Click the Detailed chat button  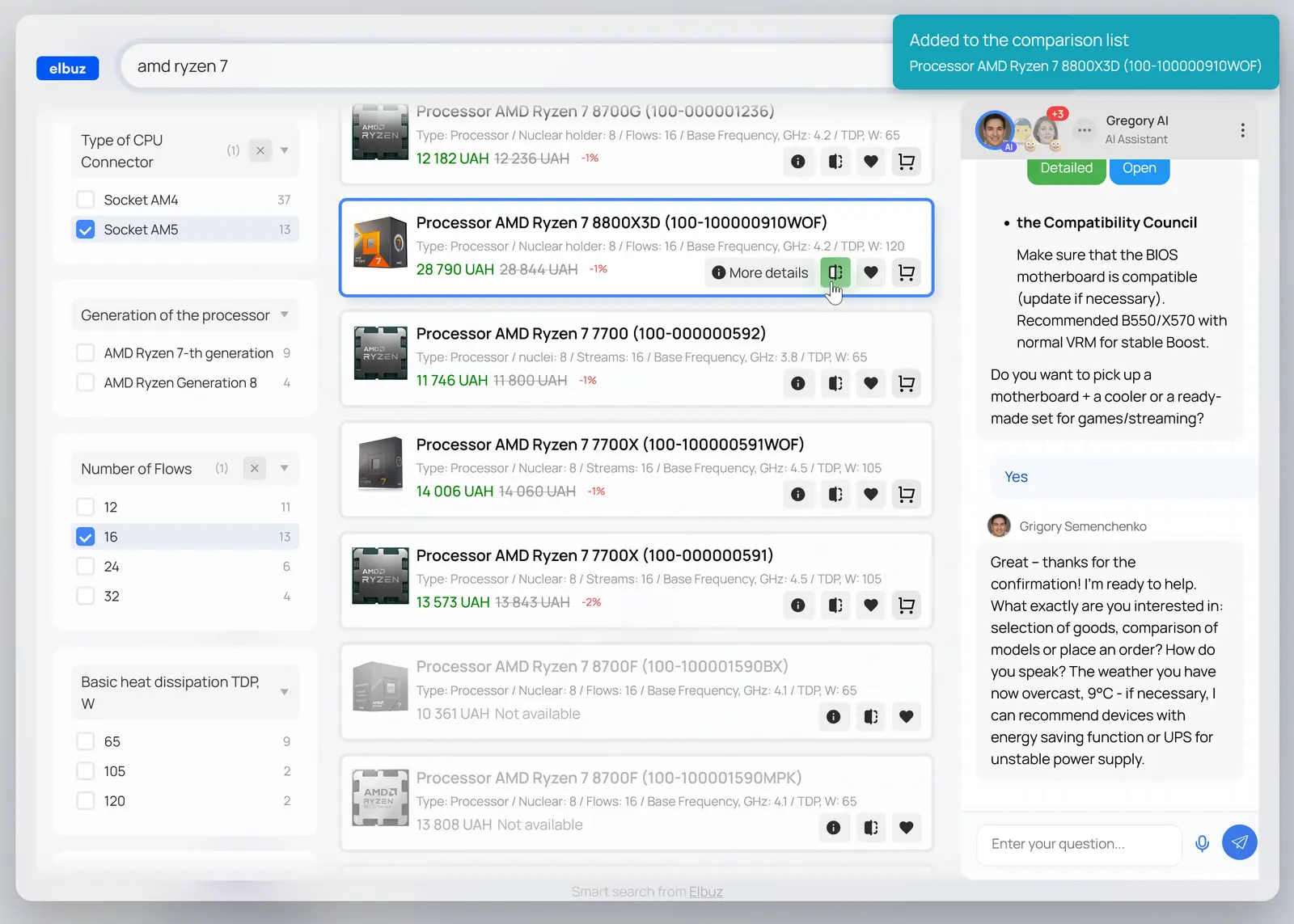coord(1066,169)
